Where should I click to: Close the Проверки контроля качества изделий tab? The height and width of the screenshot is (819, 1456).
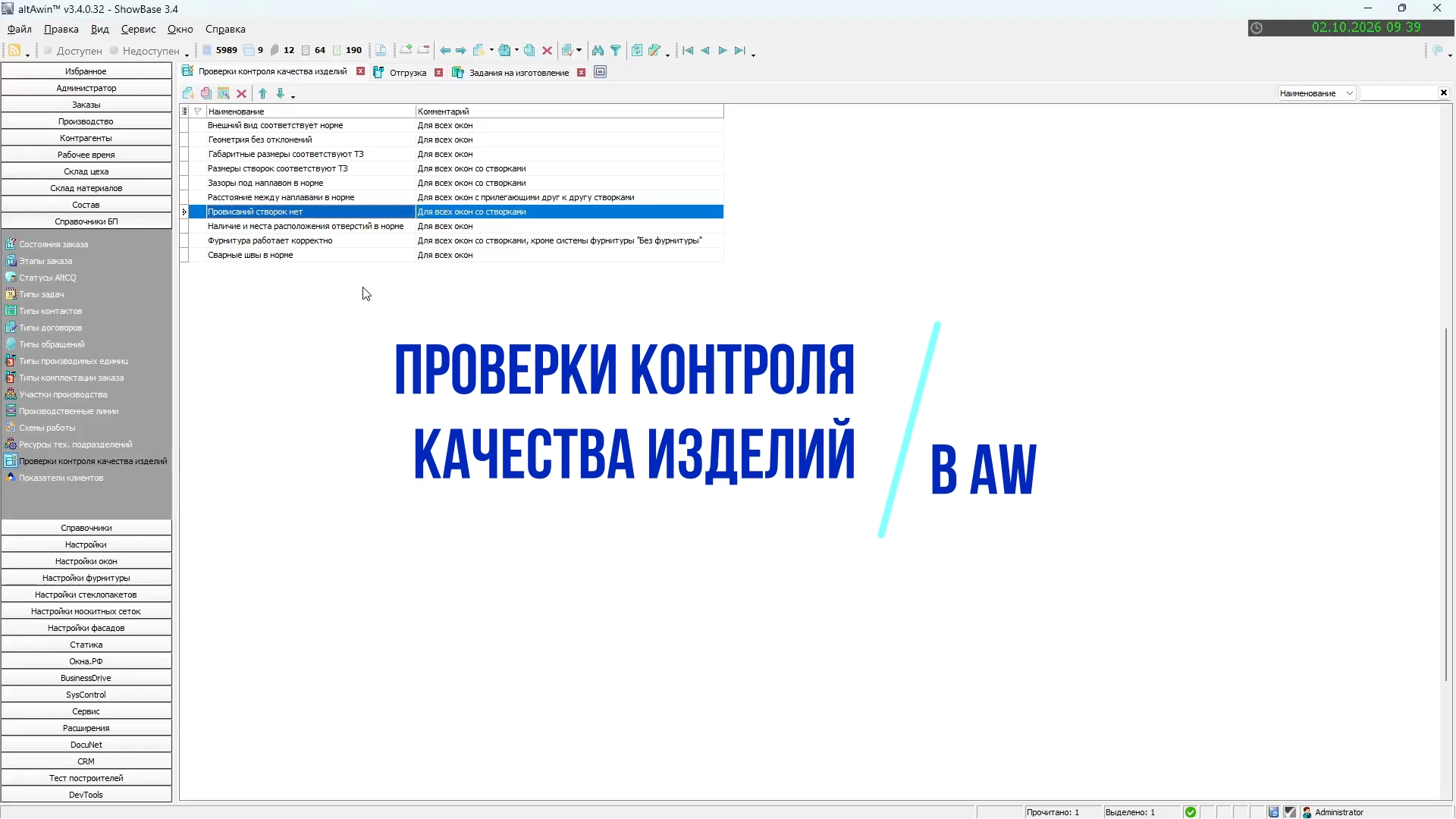pyautogui.click(x=360, y=71)
